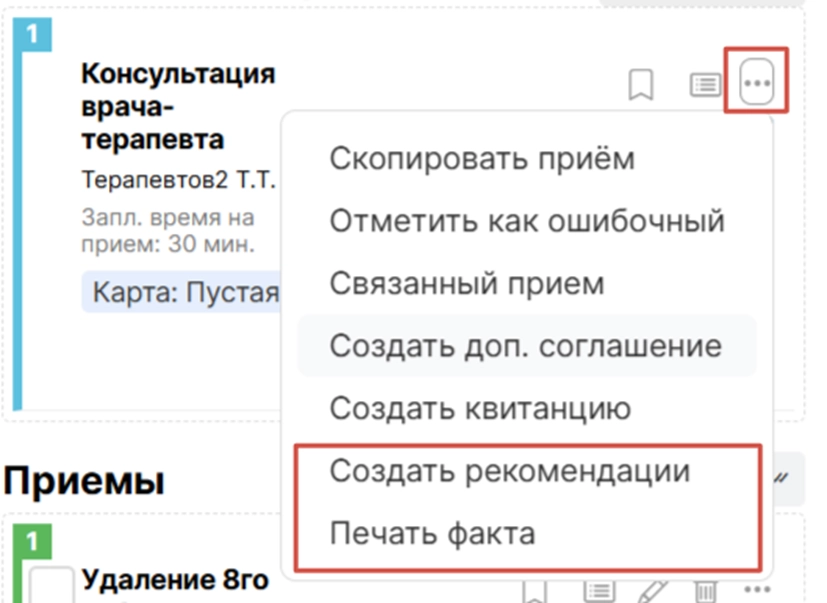
Task: Delete Удаление 8го with the trash icon
Action: point(704,591)
